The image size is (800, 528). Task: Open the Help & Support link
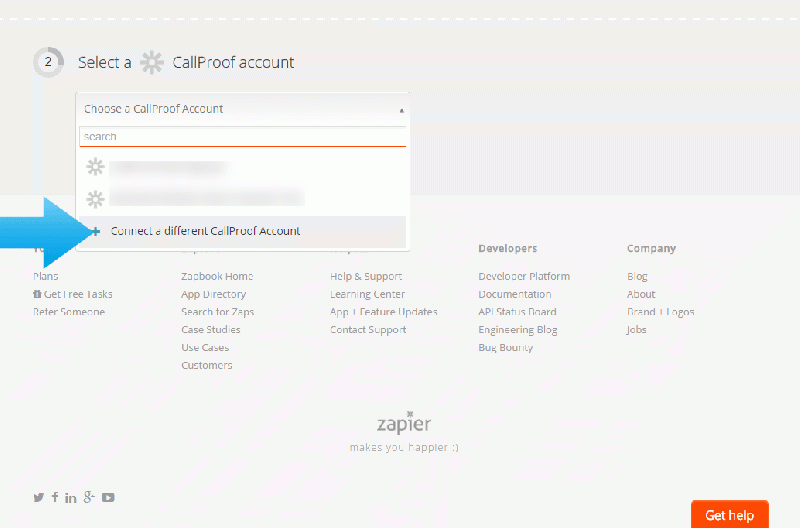(366, 276)
